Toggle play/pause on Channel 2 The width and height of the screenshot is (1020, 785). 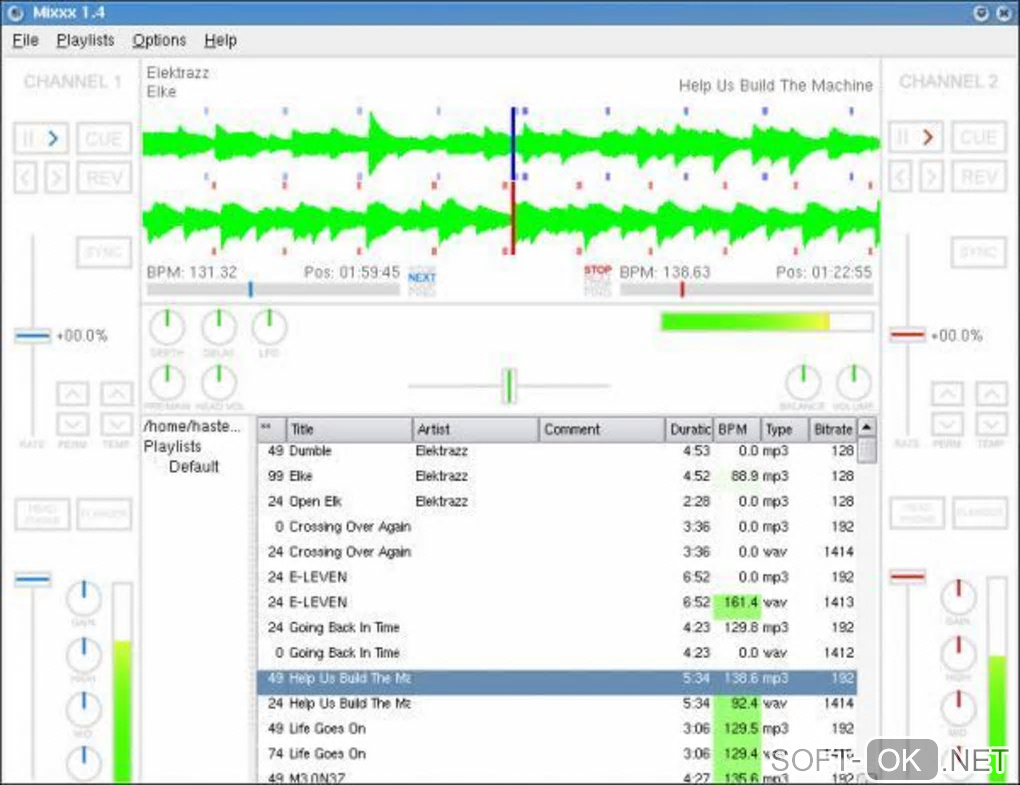click(x=916, y=138)
